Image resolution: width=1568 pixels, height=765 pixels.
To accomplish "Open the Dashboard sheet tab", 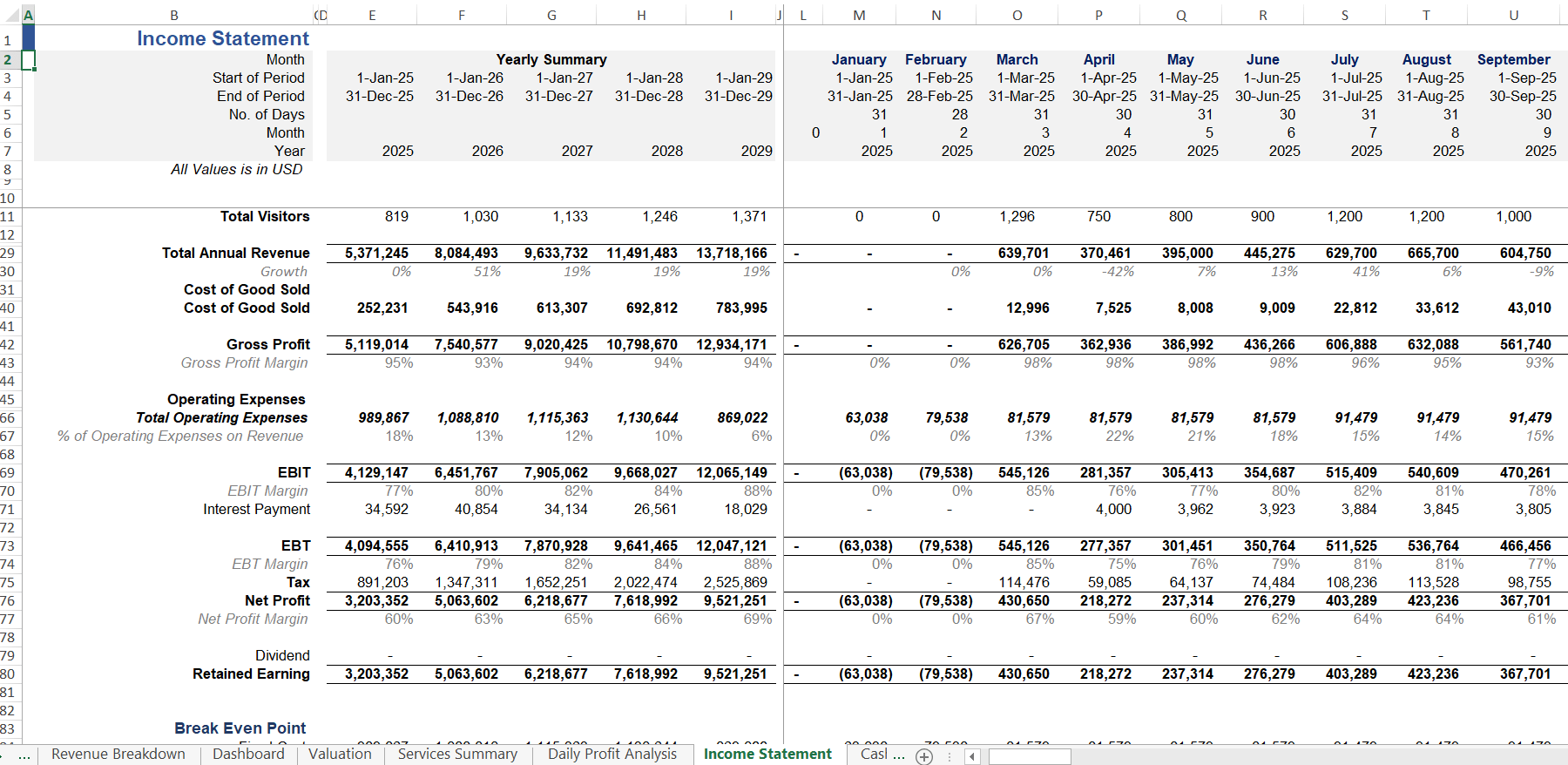I will click(248, 754).
